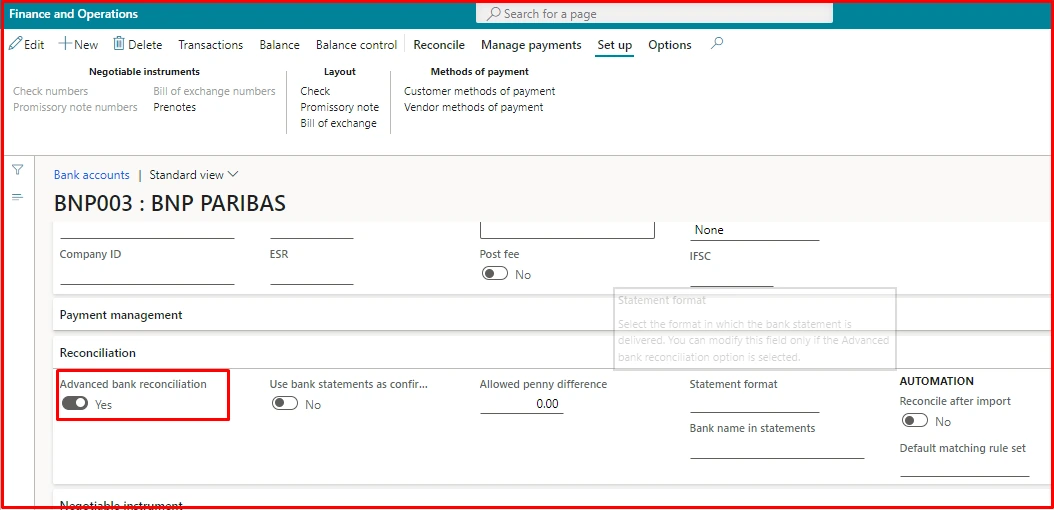Click the IFSC field
The image size is (1054, 510).
[731, 278]
